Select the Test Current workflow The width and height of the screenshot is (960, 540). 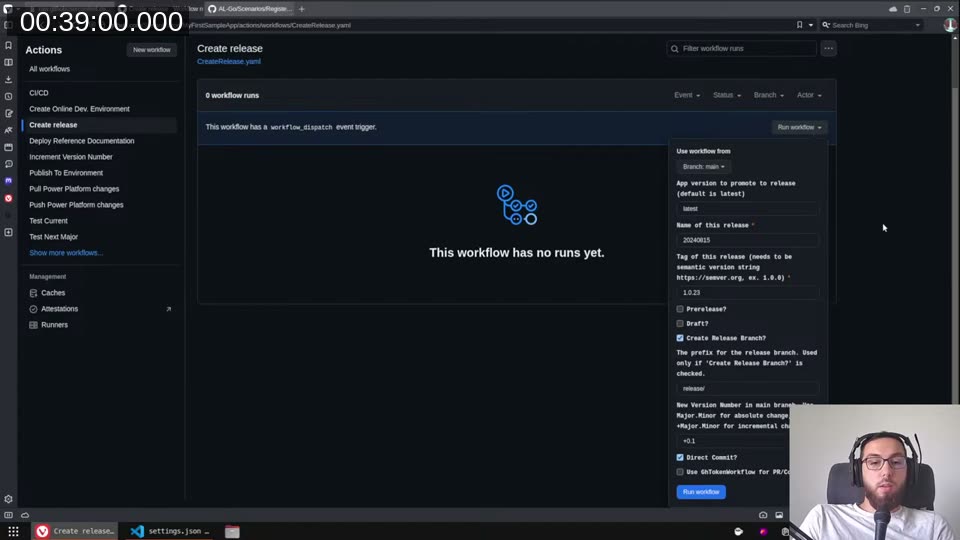pyautogui.click(x=48, y=221)
